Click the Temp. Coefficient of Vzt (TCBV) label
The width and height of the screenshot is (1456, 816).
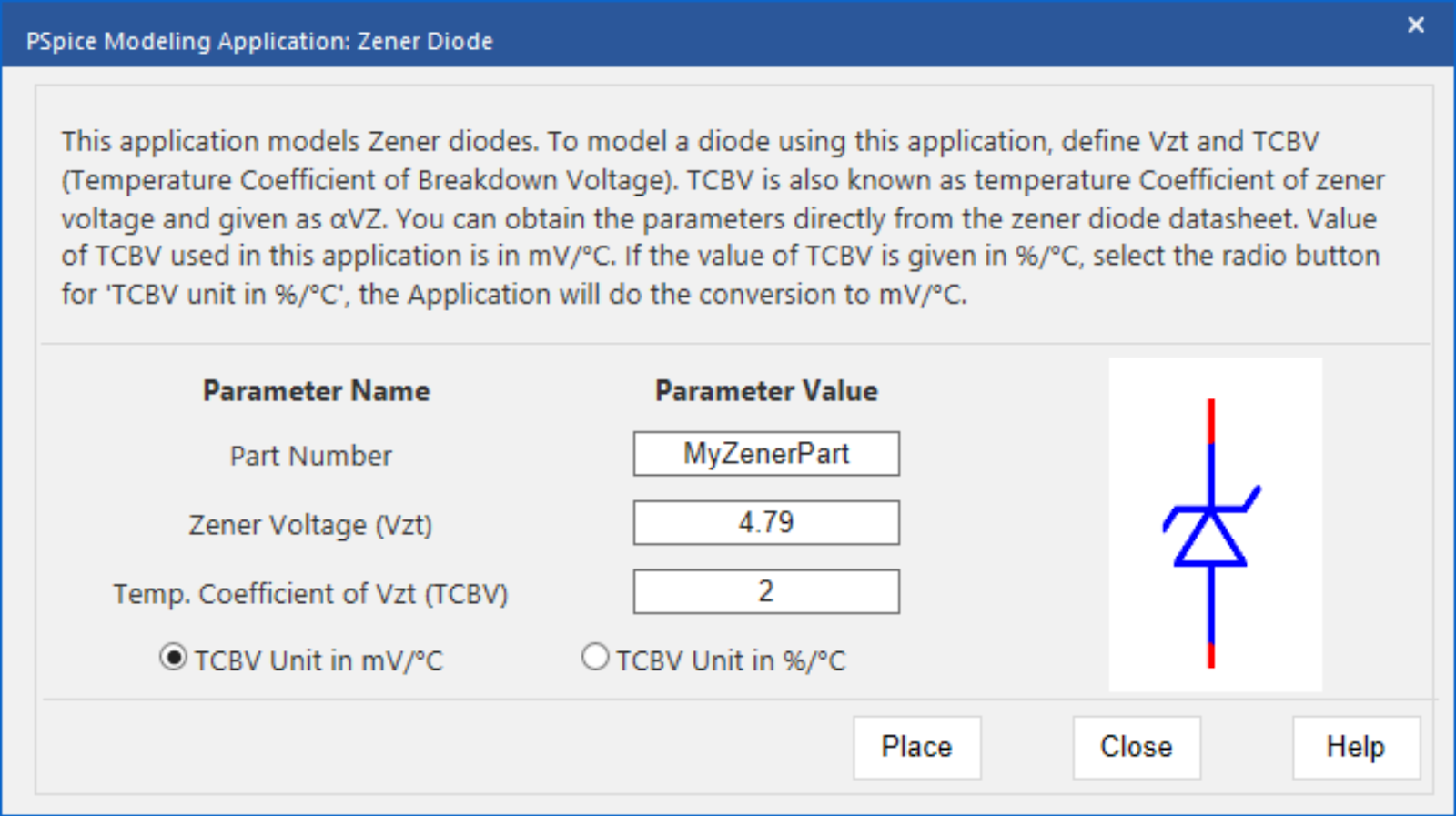point(310,594)
